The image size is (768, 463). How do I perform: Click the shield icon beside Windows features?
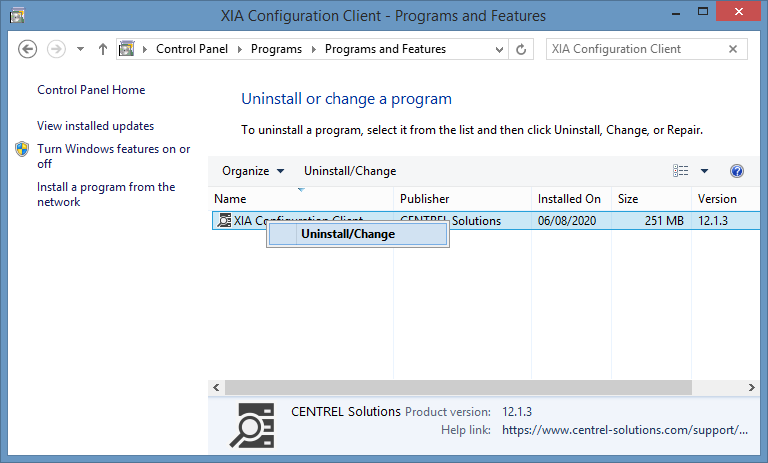[x=22, y=149]
